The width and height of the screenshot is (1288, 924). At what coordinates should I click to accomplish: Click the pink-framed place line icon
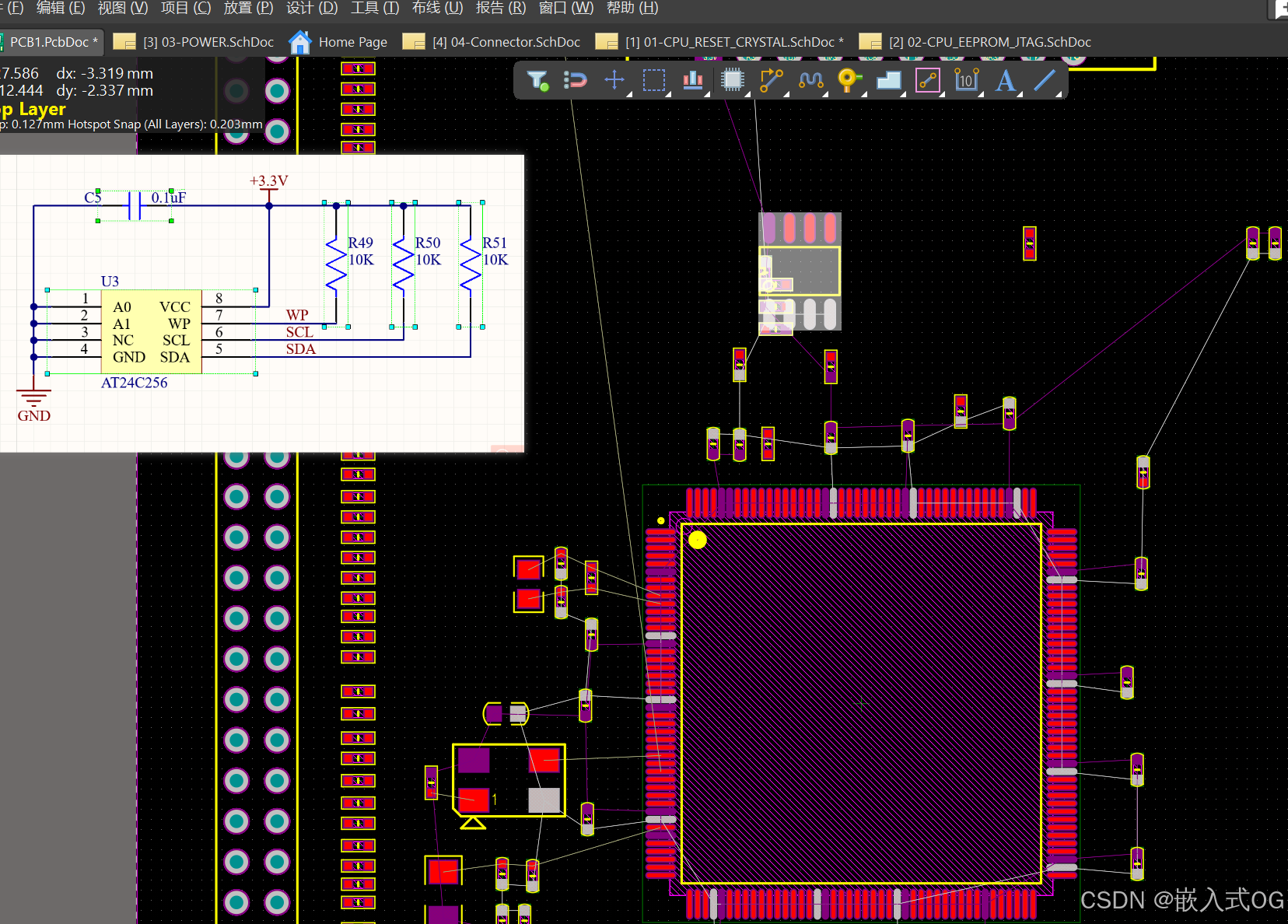click(x=928, y=80)
